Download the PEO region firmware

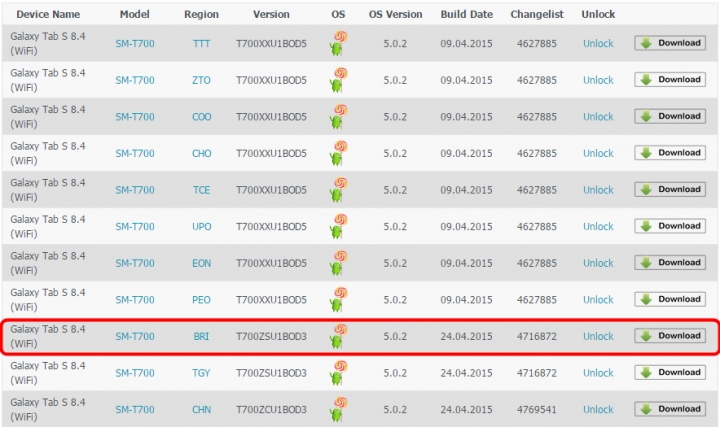pos(670,299)
